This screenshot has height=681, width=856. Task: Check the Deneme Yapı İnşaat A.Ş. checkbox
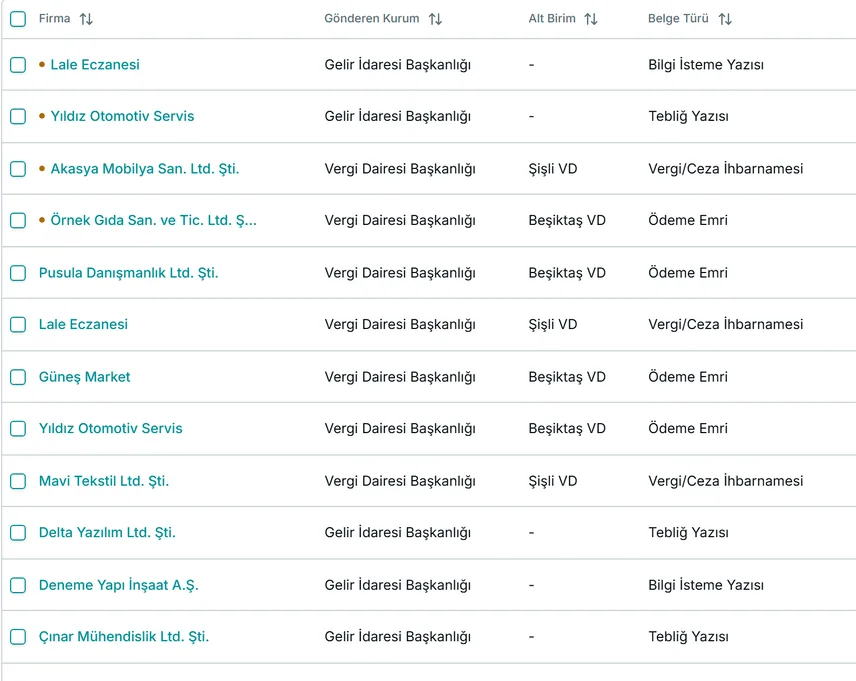click(x=18, y=585)
